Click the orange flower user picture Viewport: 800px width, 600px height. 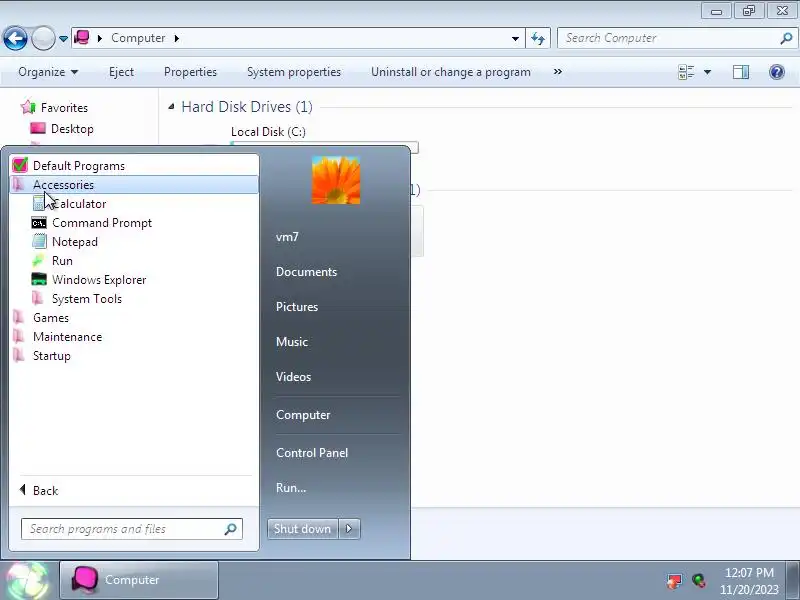(x=336, y=180)
